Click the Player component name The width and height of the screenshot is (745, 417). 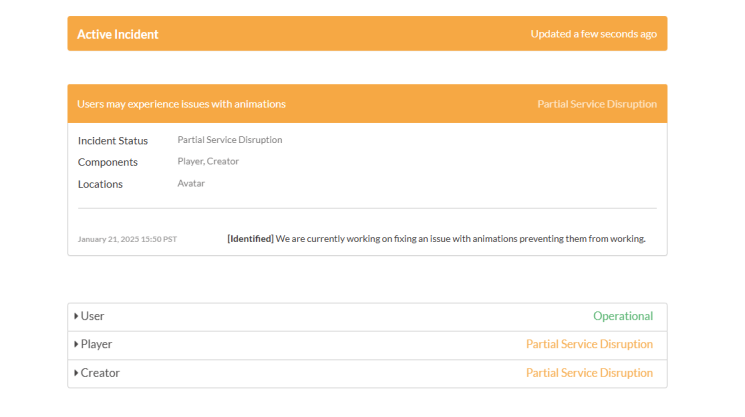(x=96, y=344)
